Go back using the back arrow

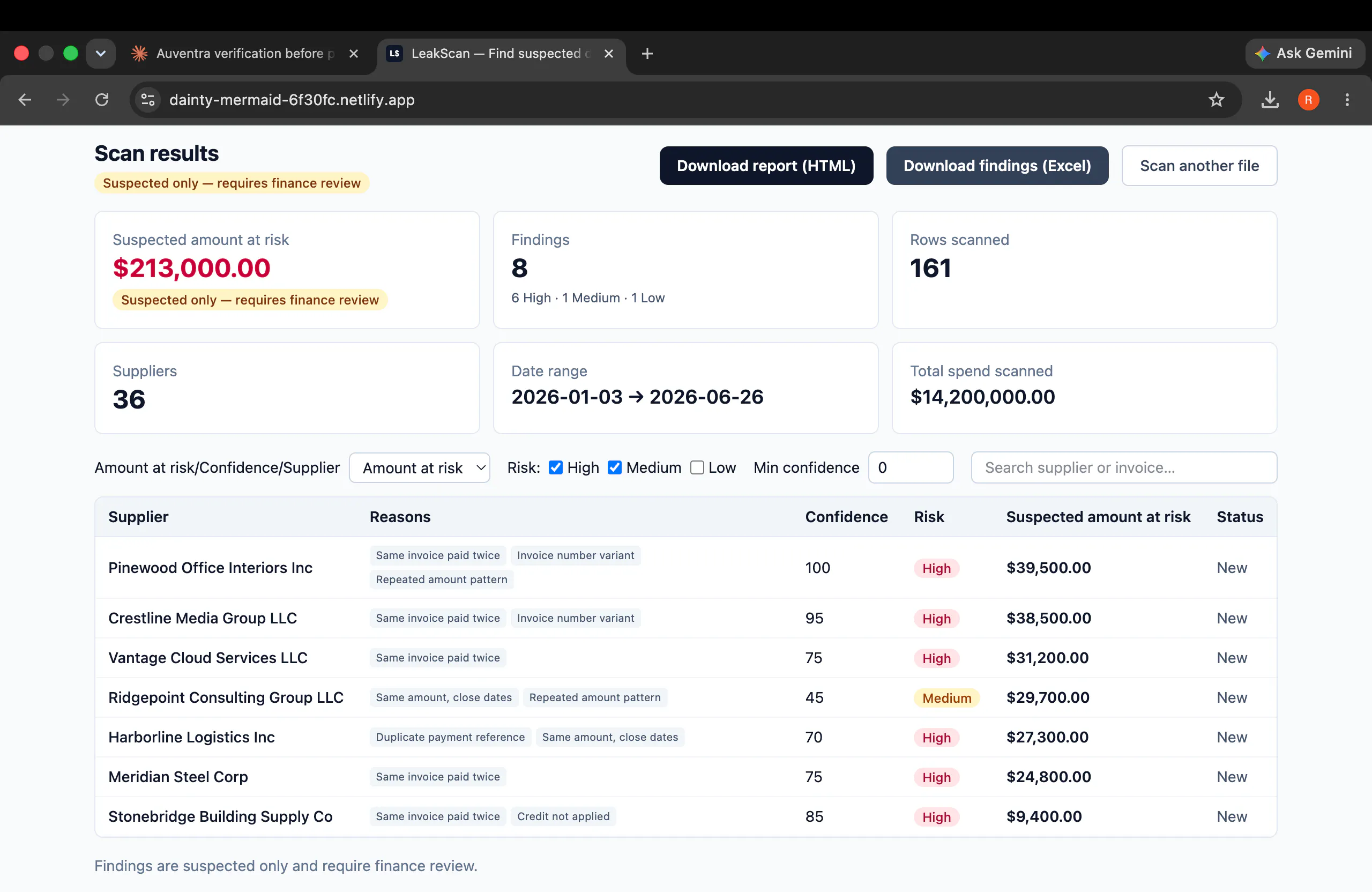(x=25, y=100)
